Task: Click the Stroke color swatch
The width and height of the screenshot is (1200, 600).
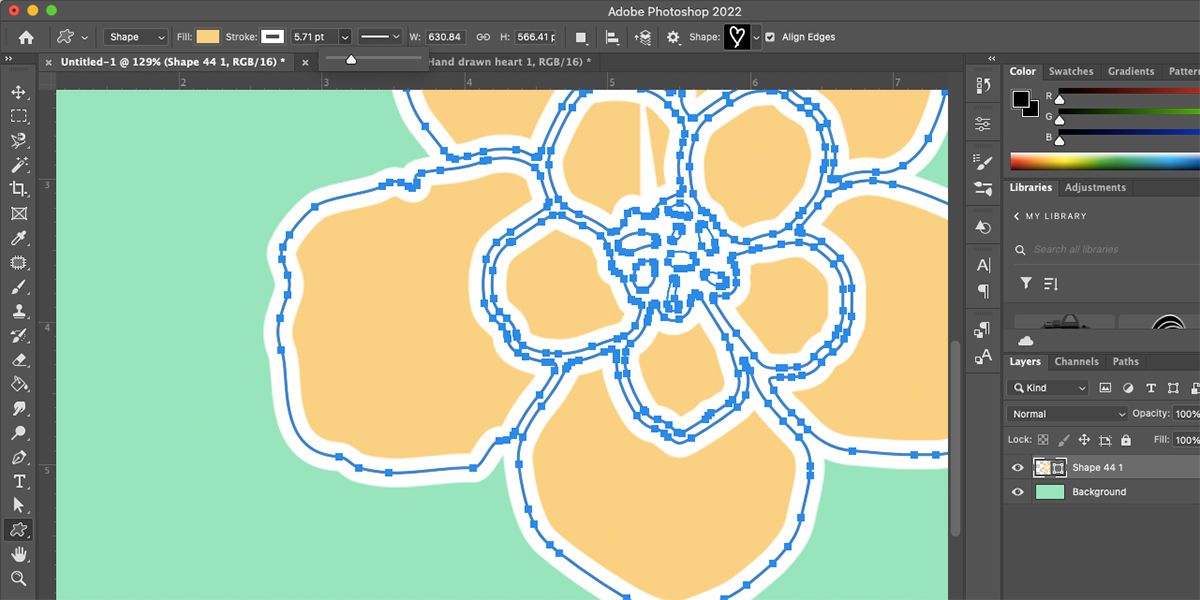Action: pos(273,37)
